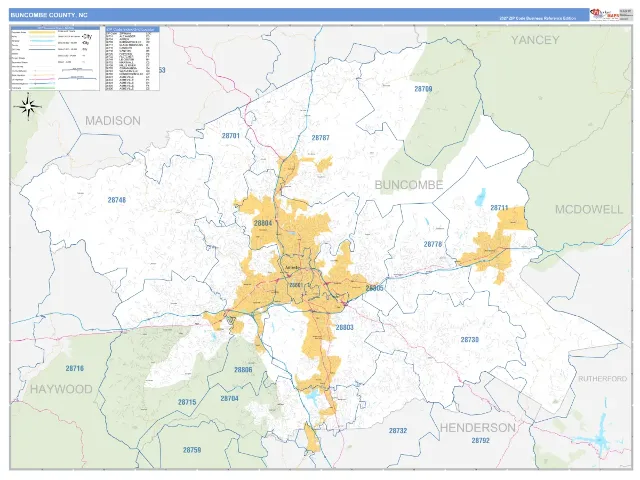Image resolution: width=640 pixels, height=480 pixels.
Task: Click ZIP code label 28711
Action: [x=499, y=208]
